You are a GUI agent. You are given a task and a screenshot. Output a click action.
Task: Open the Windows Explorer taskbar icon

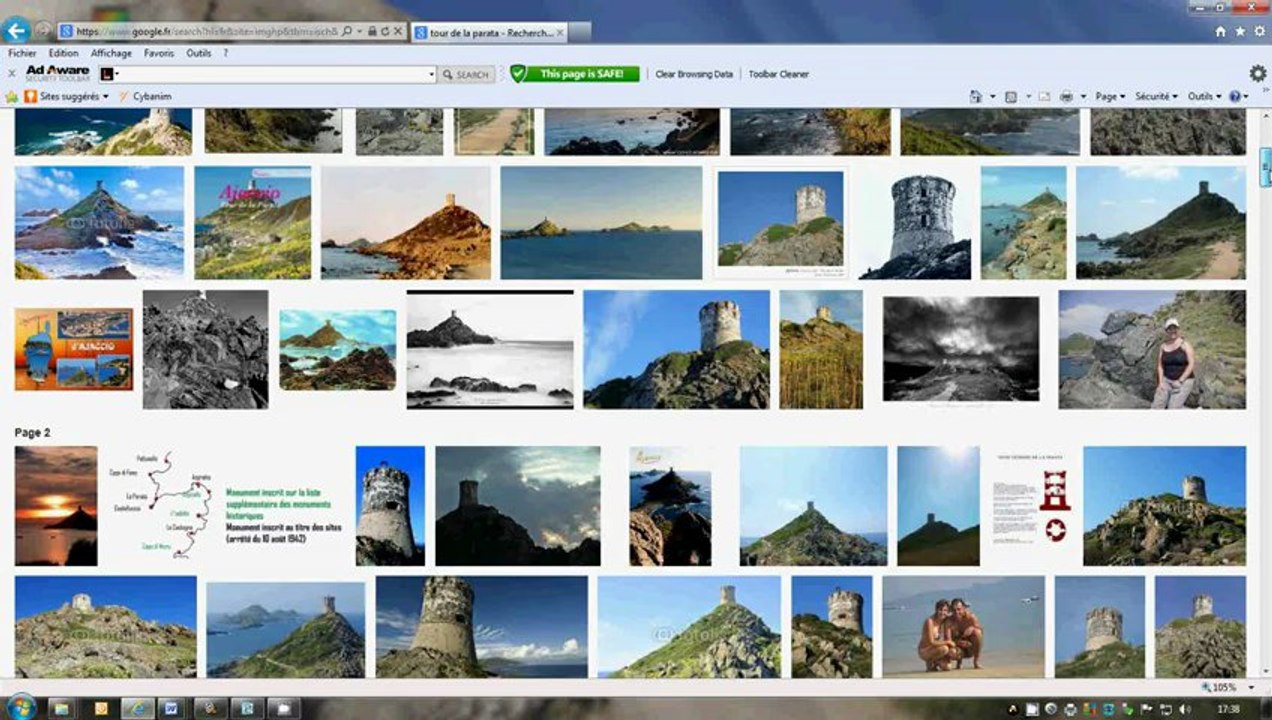coord(62,709)
